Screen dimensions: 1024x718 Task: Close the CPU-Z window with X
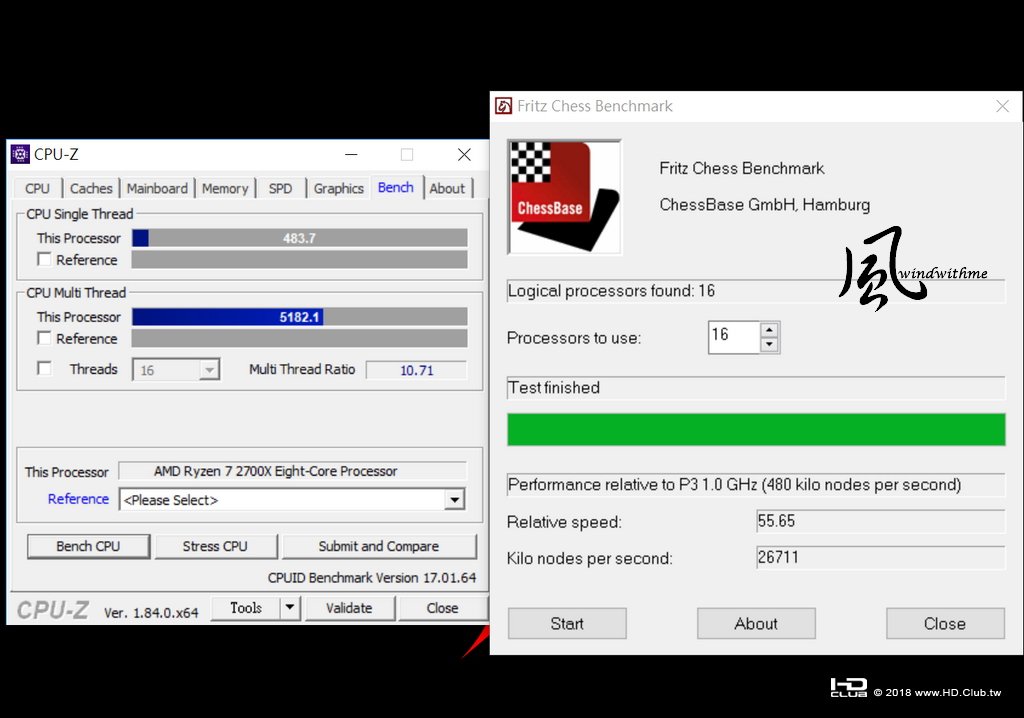click(464, 155)
